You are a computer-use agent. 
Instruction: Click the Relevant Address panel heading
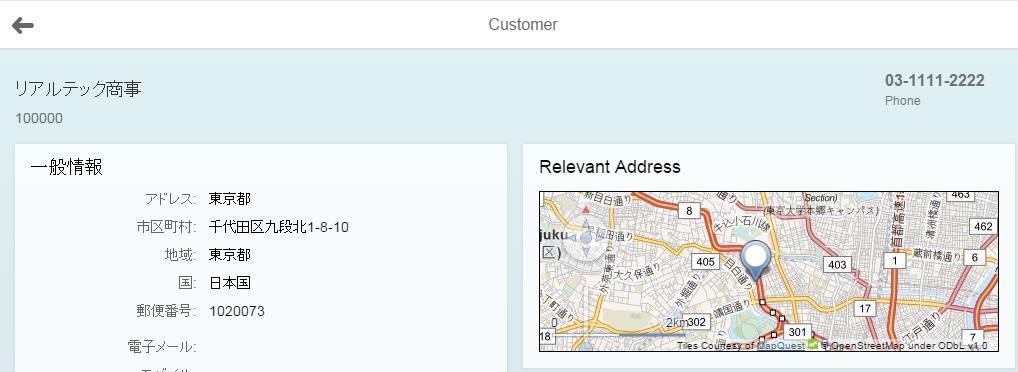tap(610, 167)
